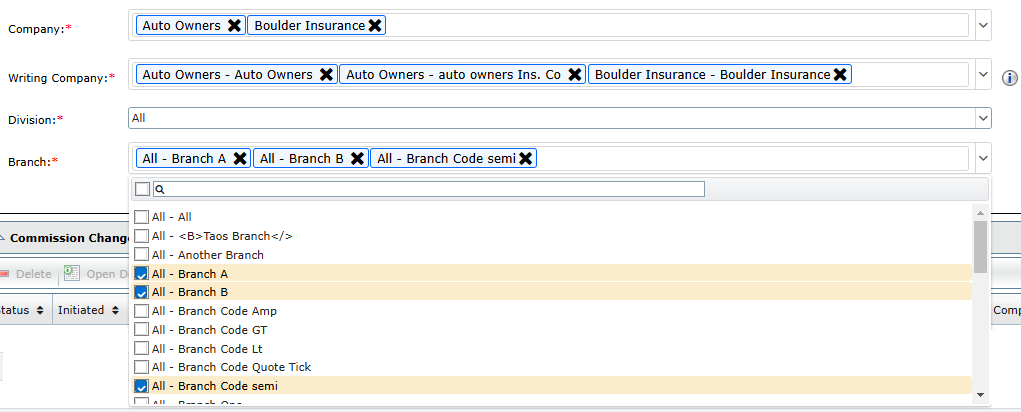Screen dimensions: 1021x412
Task: Remove Boulder Insurance - Boulder Insurance tag
Action: coord(840,75)
